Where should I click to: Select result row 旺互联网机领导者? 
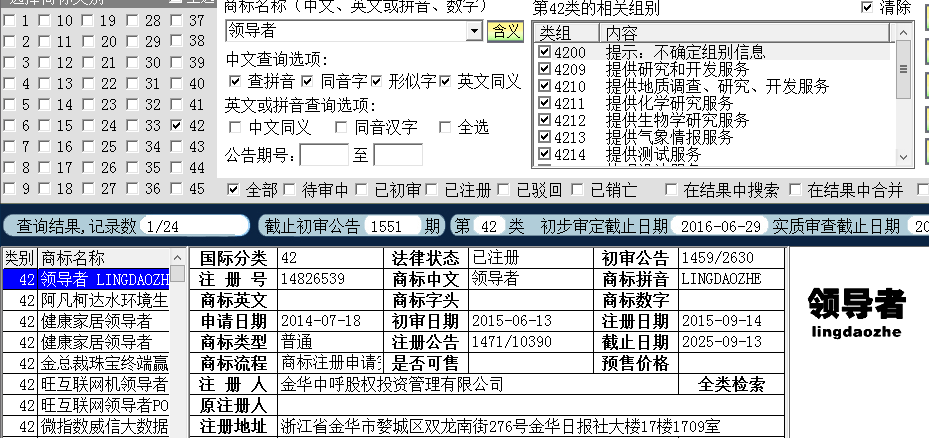pos(87,384)
